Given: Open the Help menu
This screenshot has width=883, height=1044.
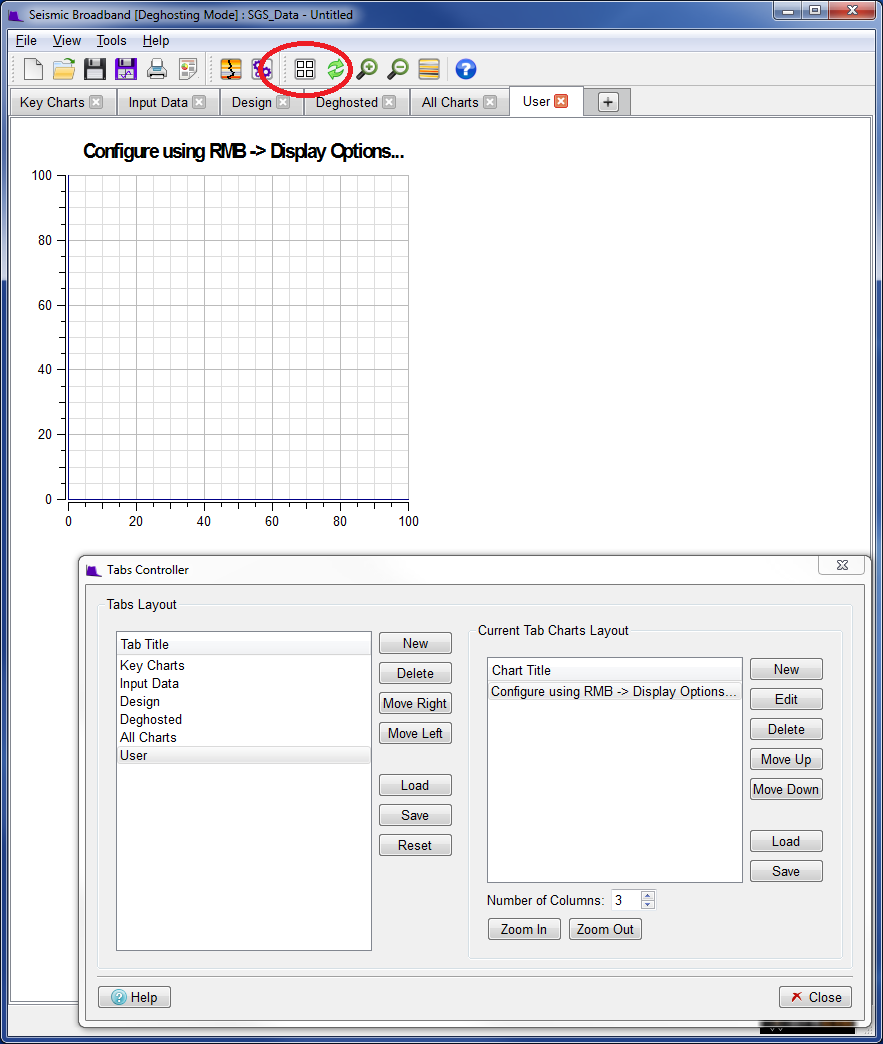Looking at the screenshot, I should (x=156, y=41).
